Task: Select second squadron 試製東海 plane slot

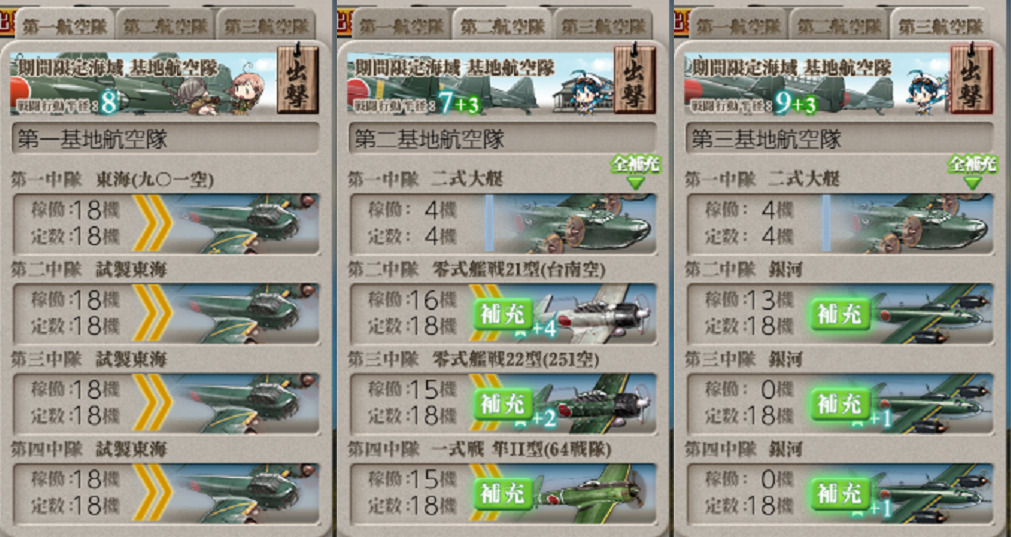Action: [x=166, y=314]
